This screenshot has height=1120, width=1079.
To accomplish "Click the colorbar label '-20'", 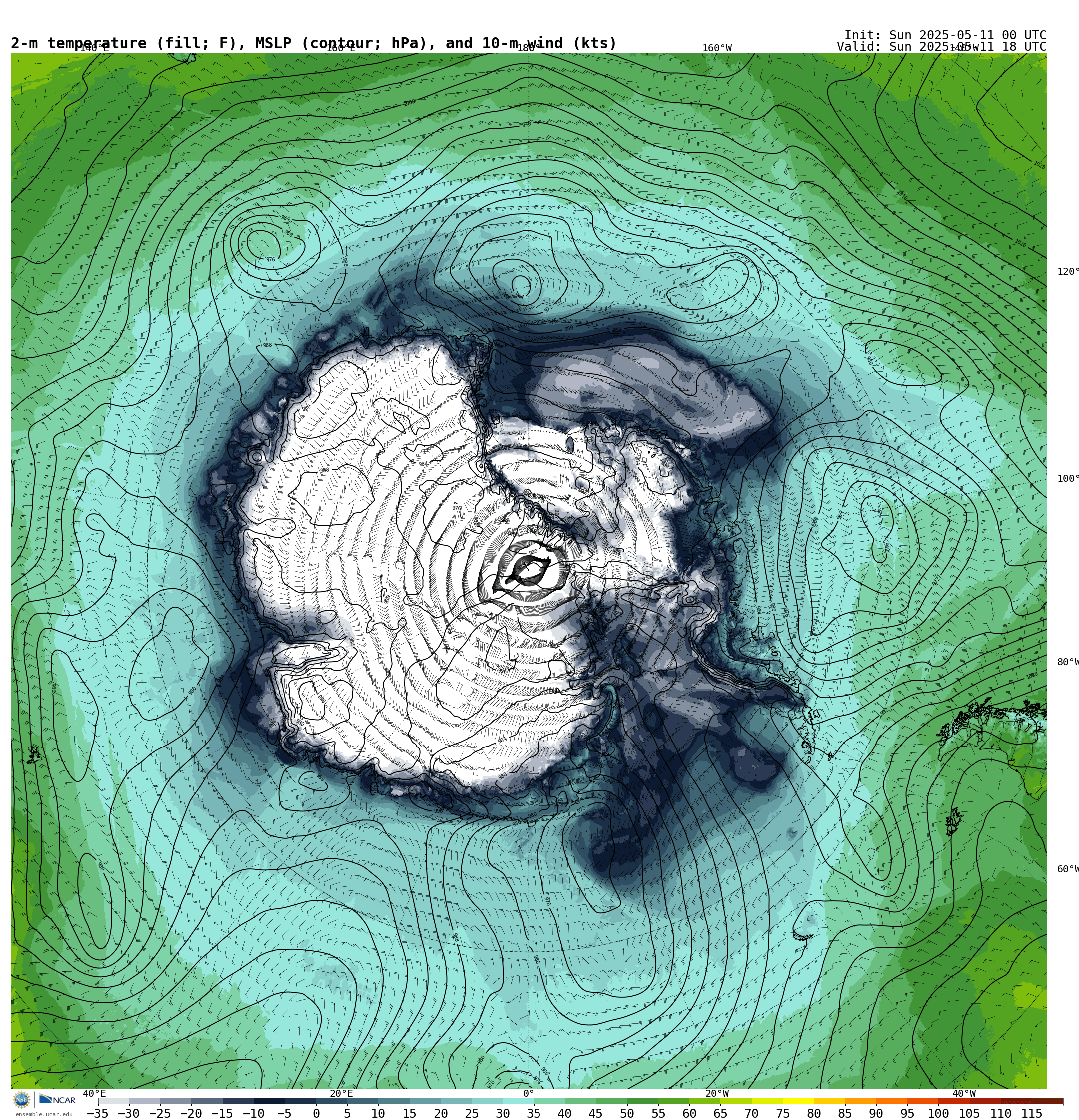I will [191, 1113].
